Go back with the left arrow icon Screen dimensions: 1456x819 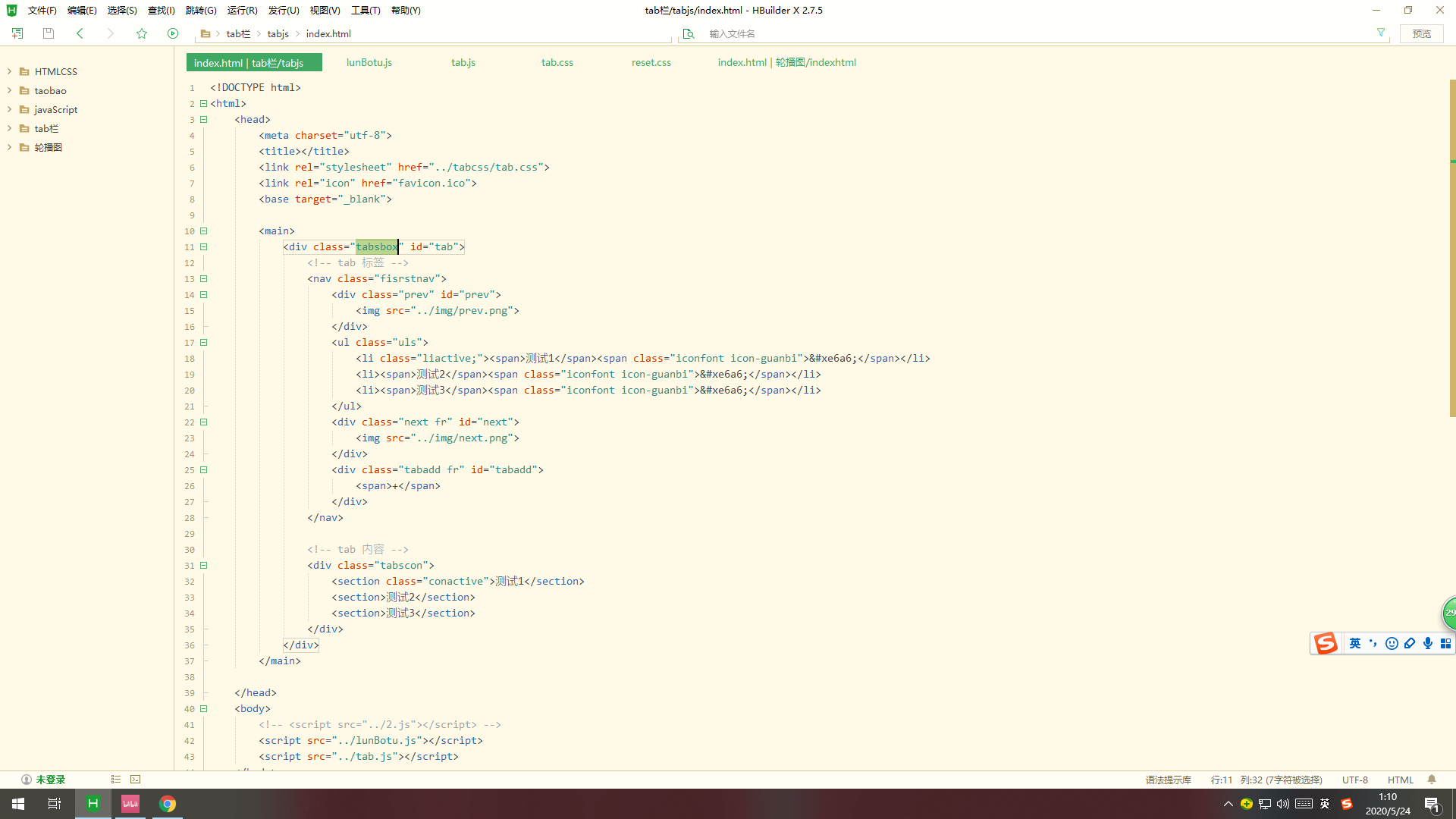click(x=80, y=33)
